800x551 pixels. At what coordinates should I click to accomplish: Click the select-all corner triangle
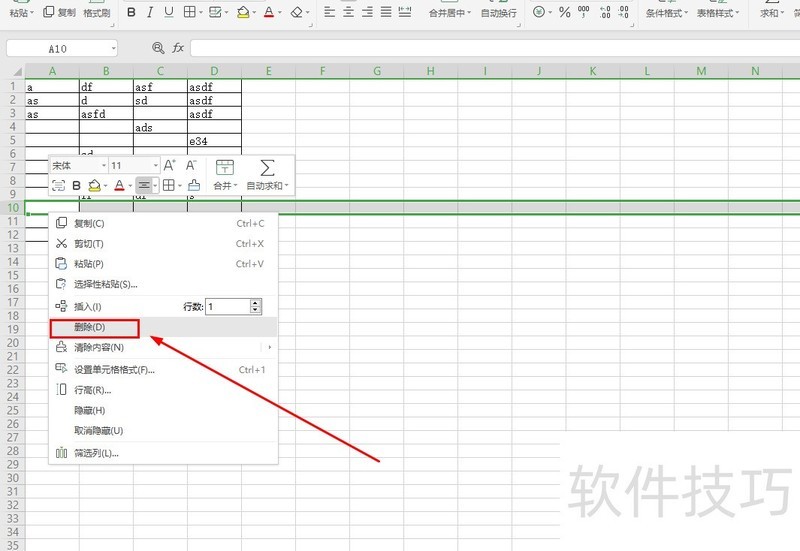coord(17,71)
